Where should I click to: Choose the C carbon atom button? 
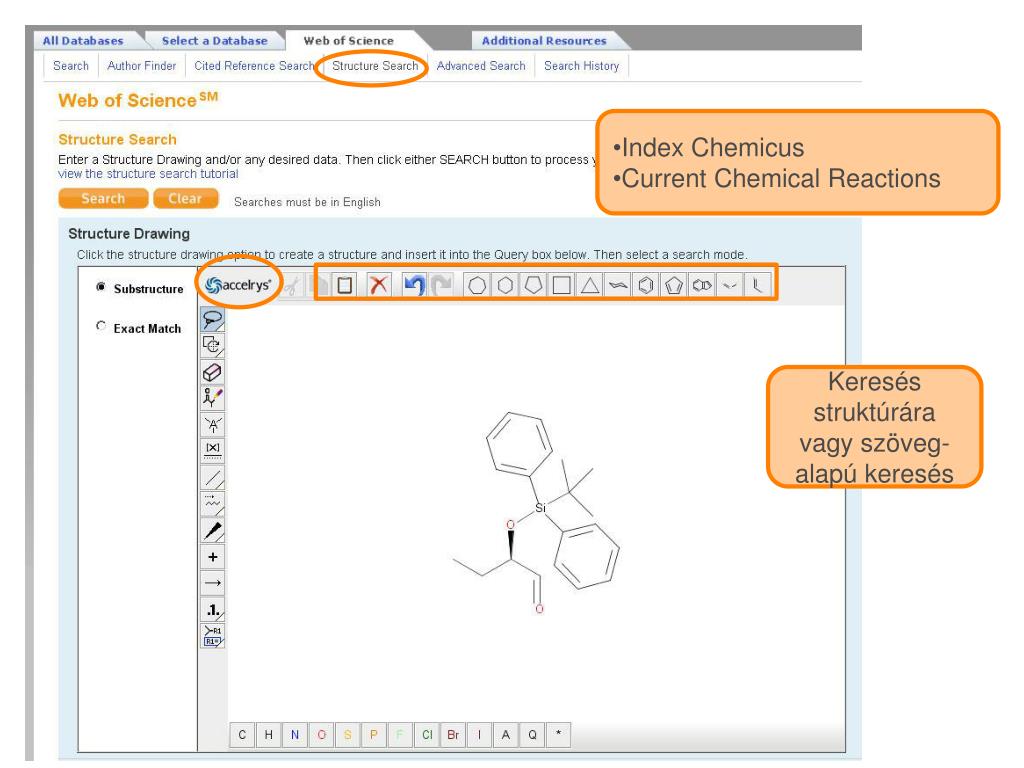pyautogui.click(x=242, y=735)
